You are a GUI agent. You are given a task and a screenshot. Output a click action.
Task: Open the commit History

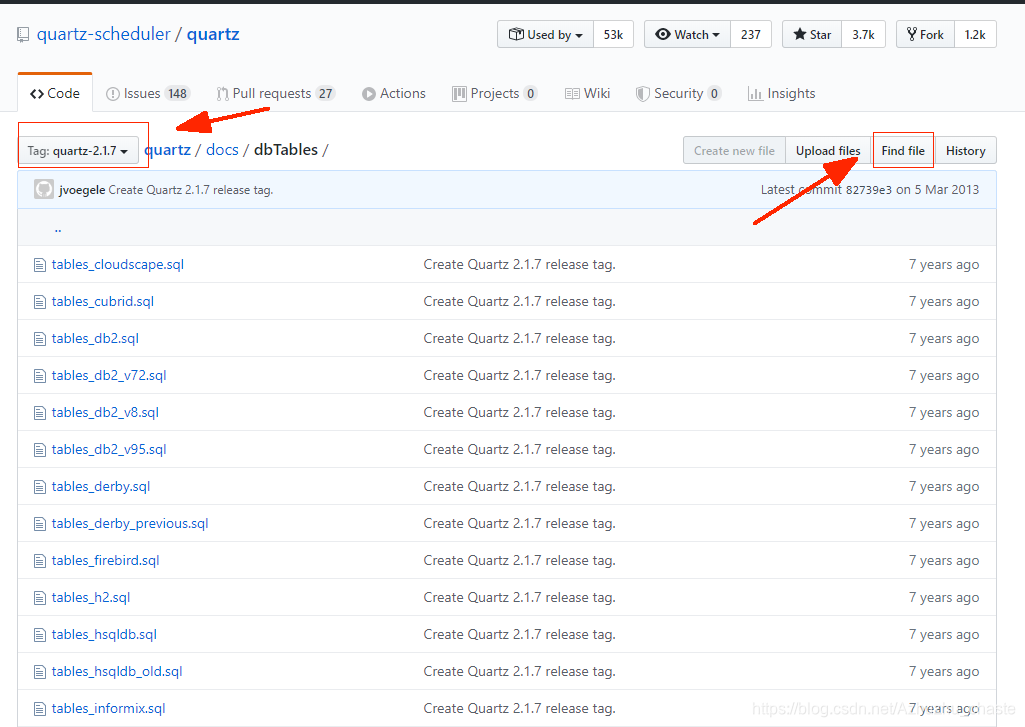pyautogui.click(x=964, y=150)
